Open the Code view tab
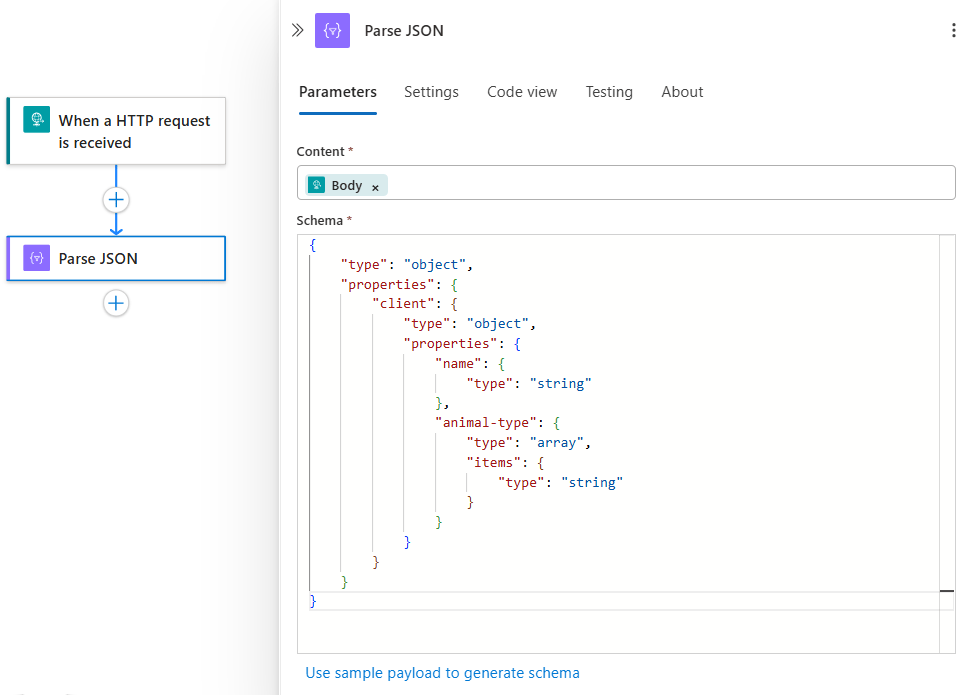 point(522,91)
